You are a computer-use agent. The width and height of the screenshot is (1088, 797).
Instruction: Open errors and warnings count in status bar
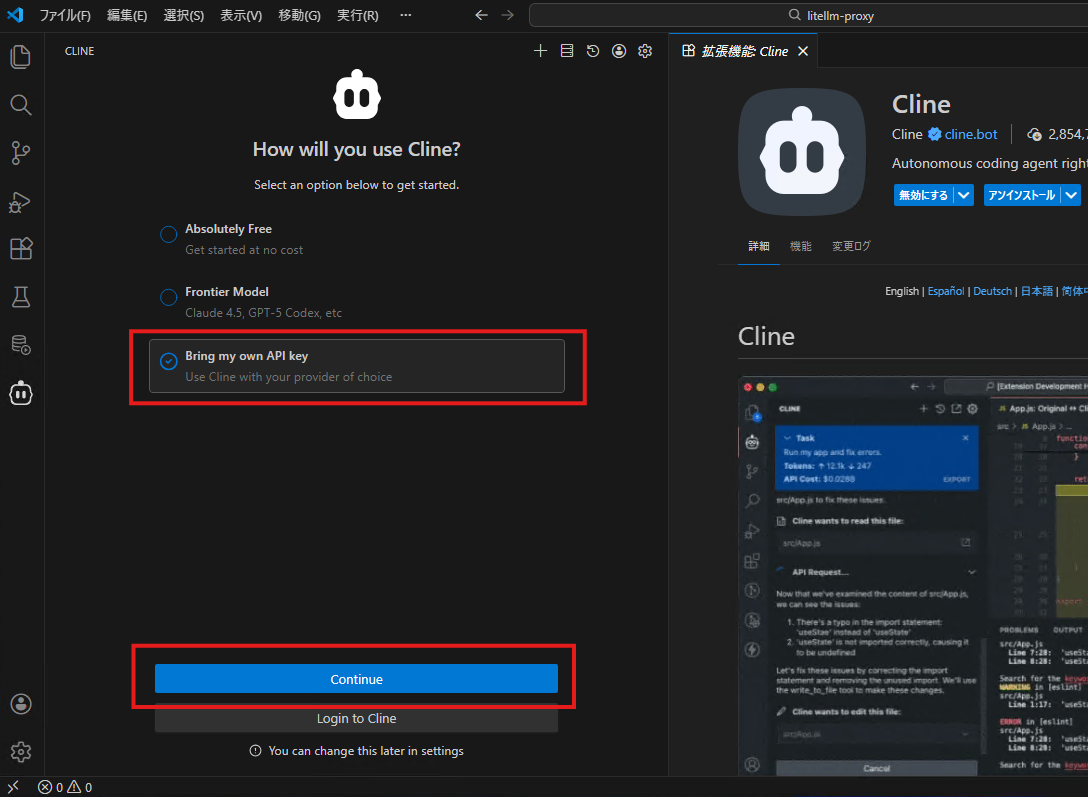tap(65, 787)
